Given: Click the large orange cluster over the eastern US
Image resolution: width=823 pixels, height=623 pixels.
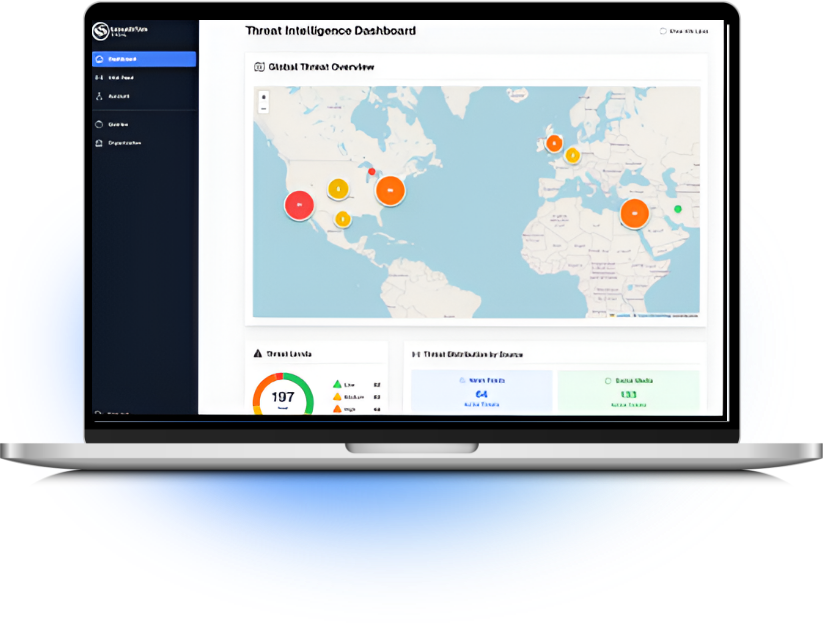Looking at the screenshot, I should pos(390,190).
